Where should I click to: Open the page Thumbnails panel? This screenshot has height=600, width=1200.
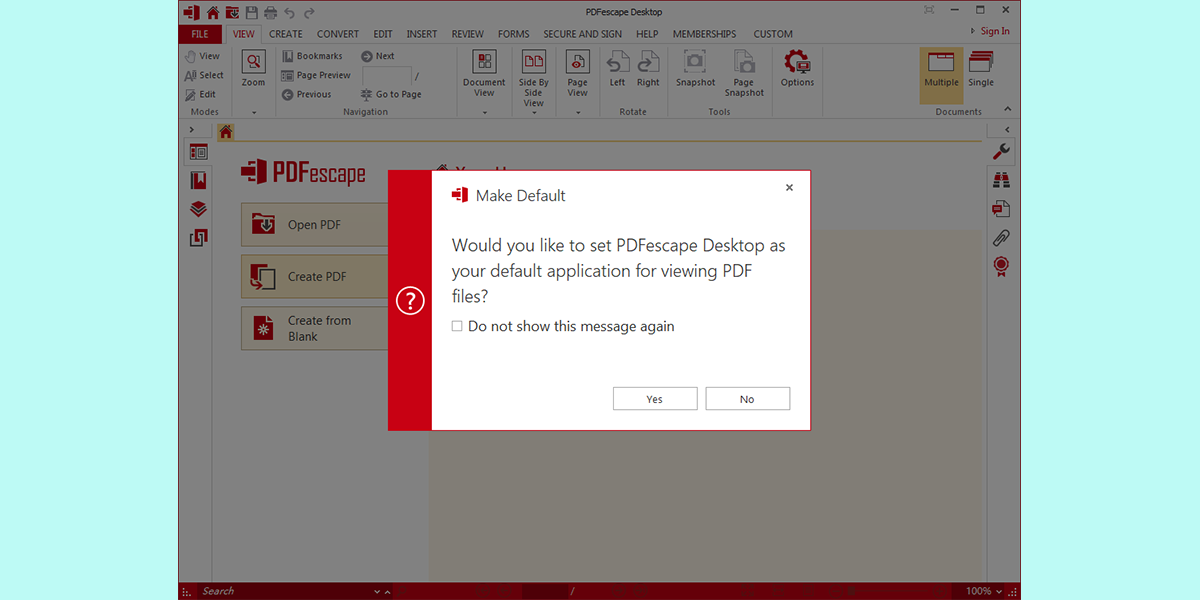pyautogui.click(x=197, y=152)
